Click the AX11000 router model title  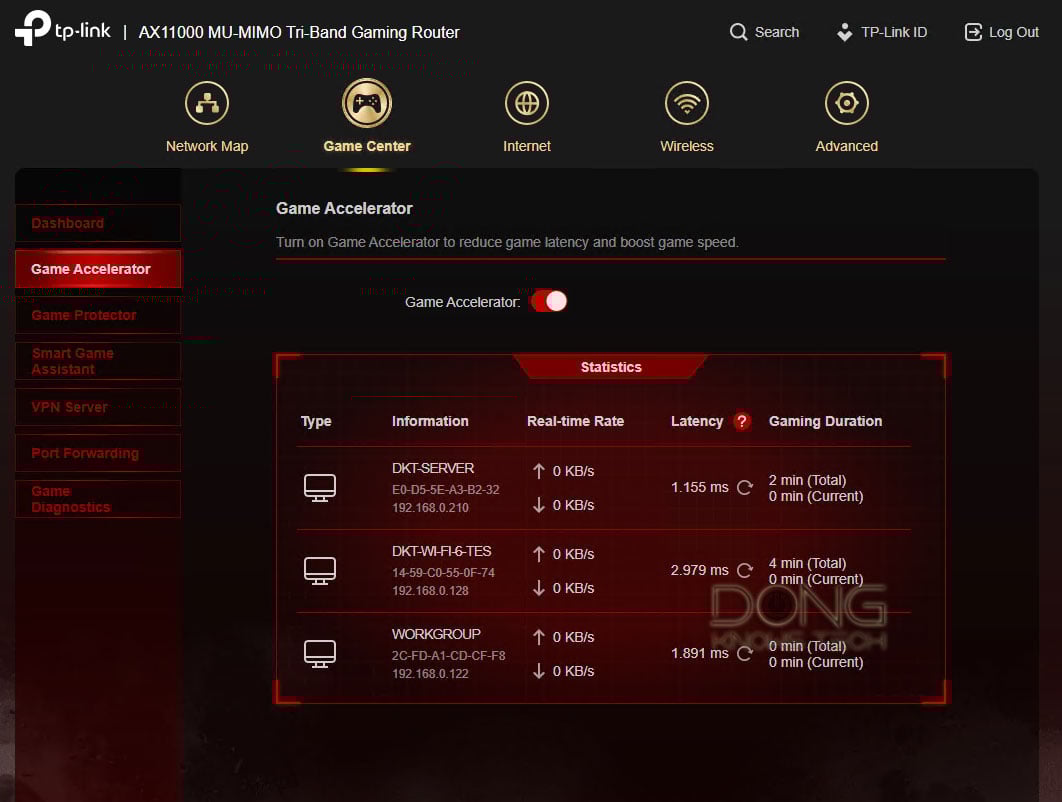(299, 33)
